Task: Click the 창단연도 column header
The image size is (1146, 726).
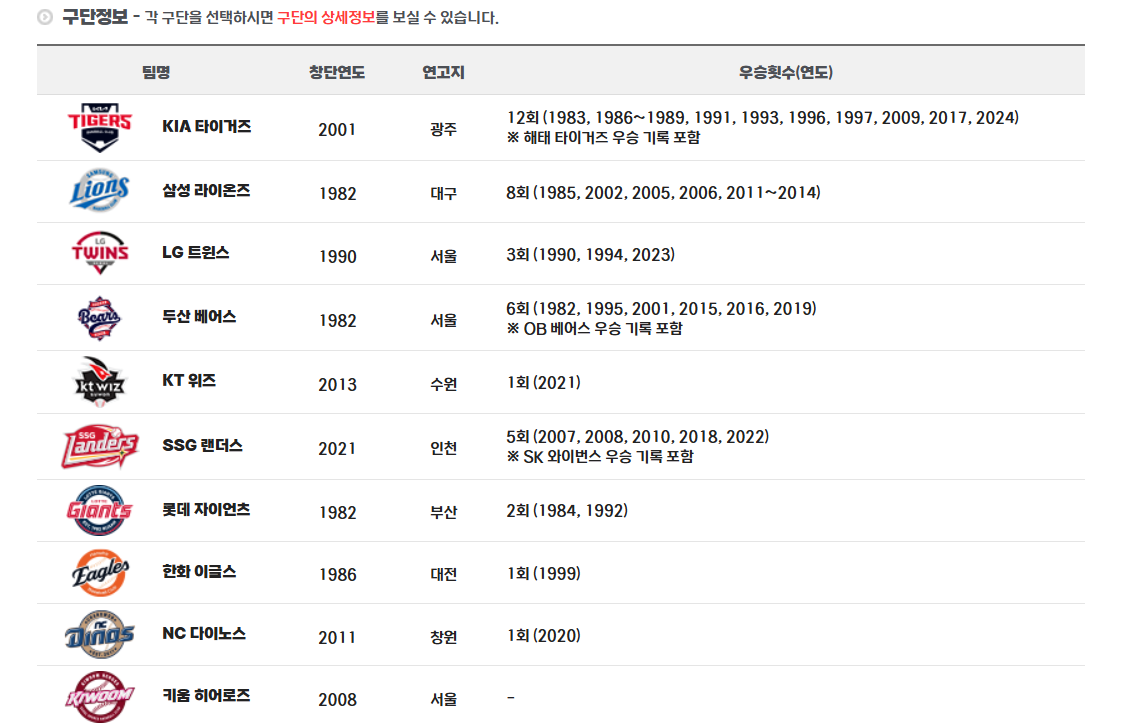Action: click(336, 72)
